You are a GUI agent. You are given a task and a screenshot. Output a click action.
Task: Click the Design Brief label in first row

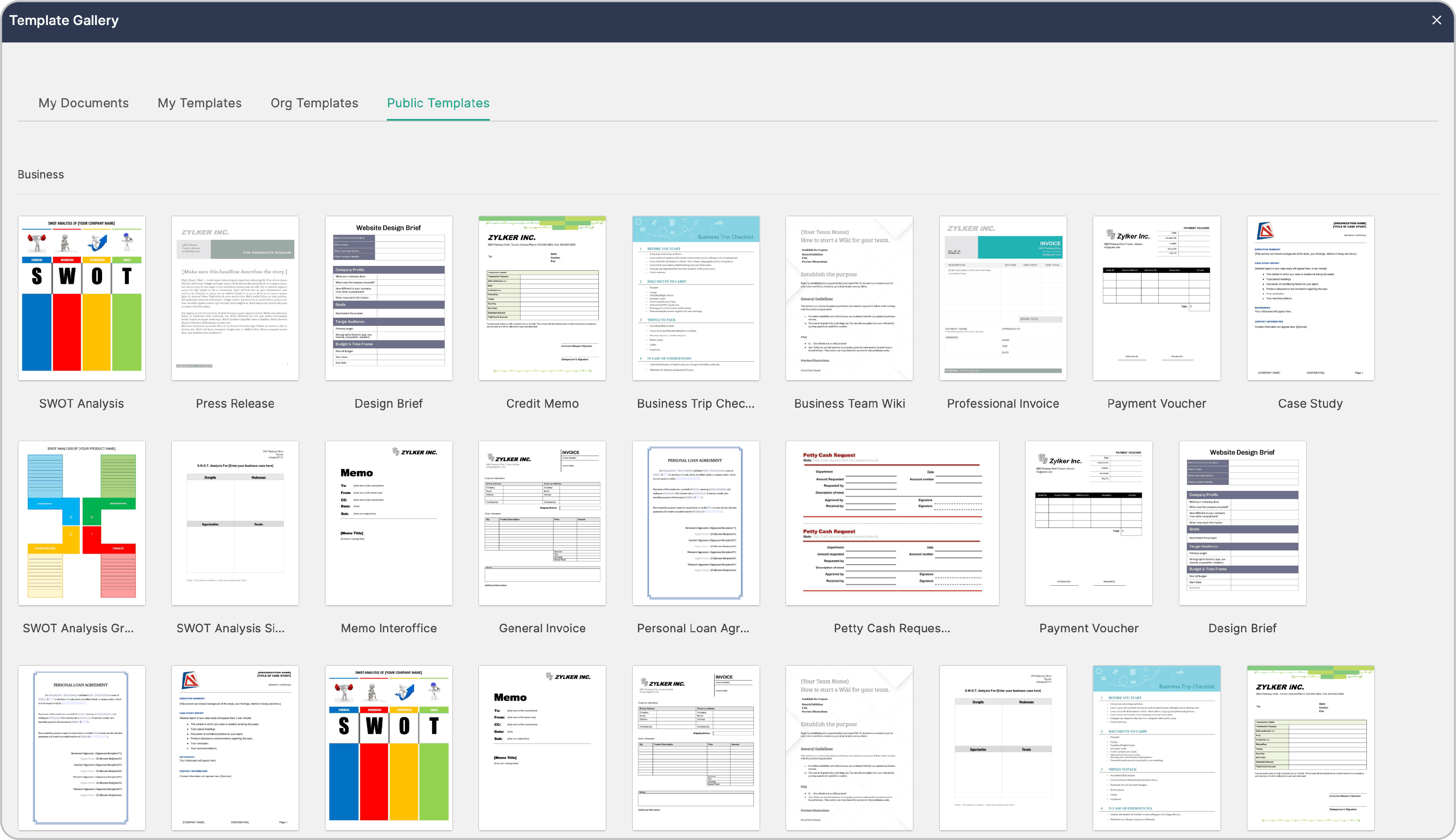tap(389, 403)
